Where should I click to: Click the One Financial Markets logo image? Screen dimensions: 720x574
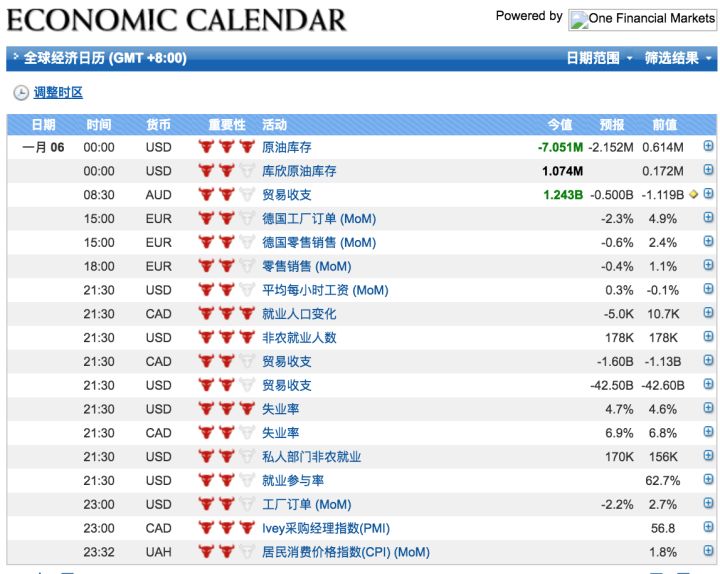(642, 19)
